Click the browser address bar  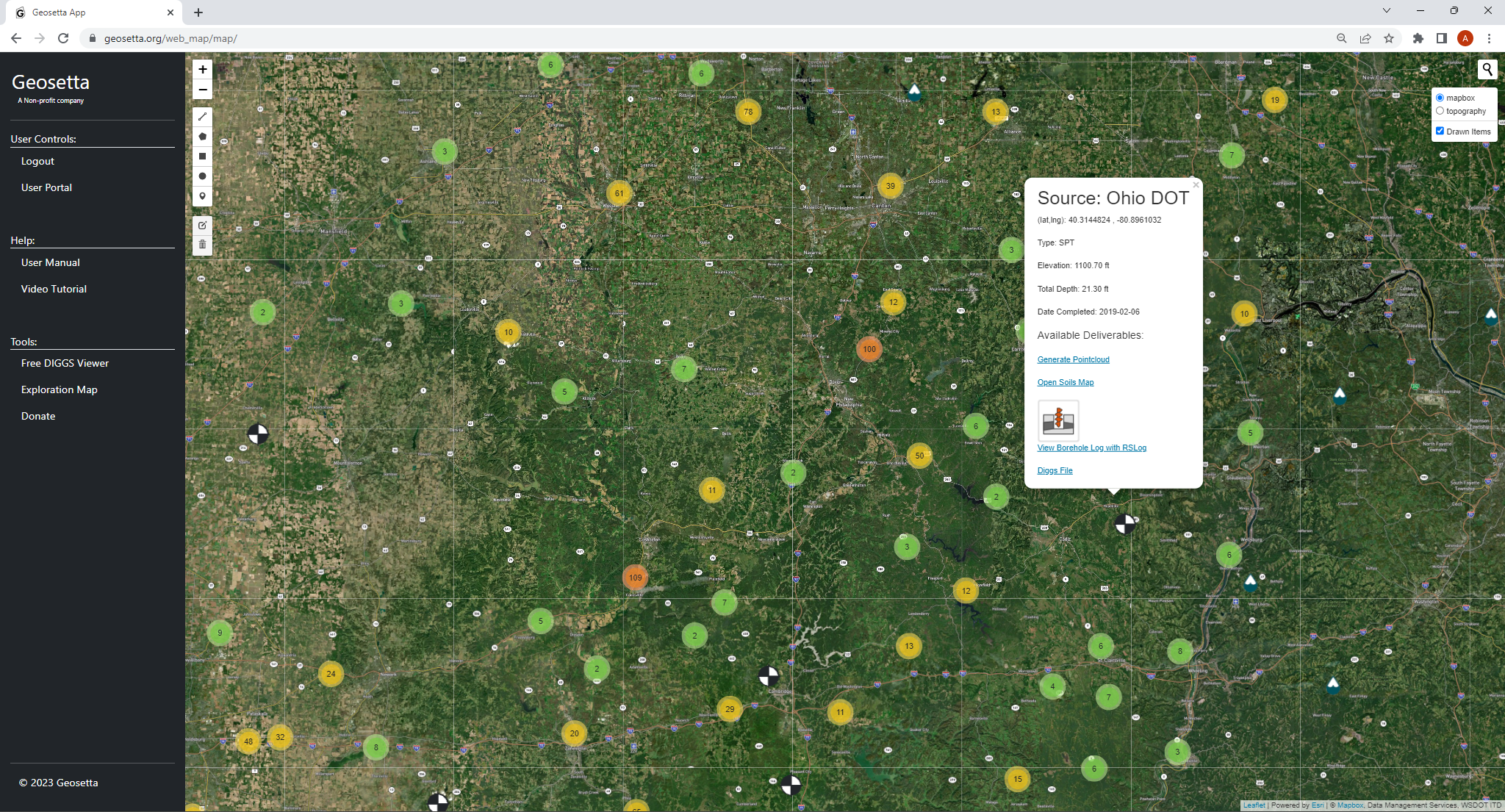click(x=705, y=38)
